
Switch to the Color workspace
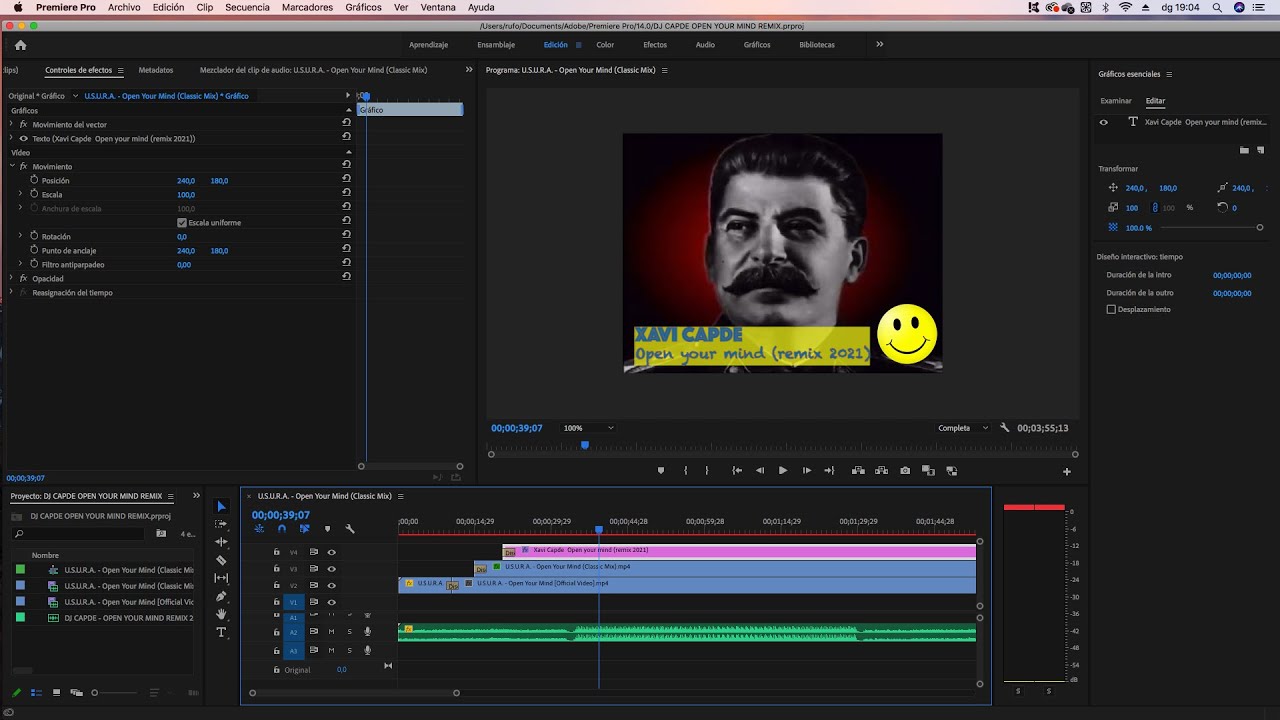click(605, 45)
